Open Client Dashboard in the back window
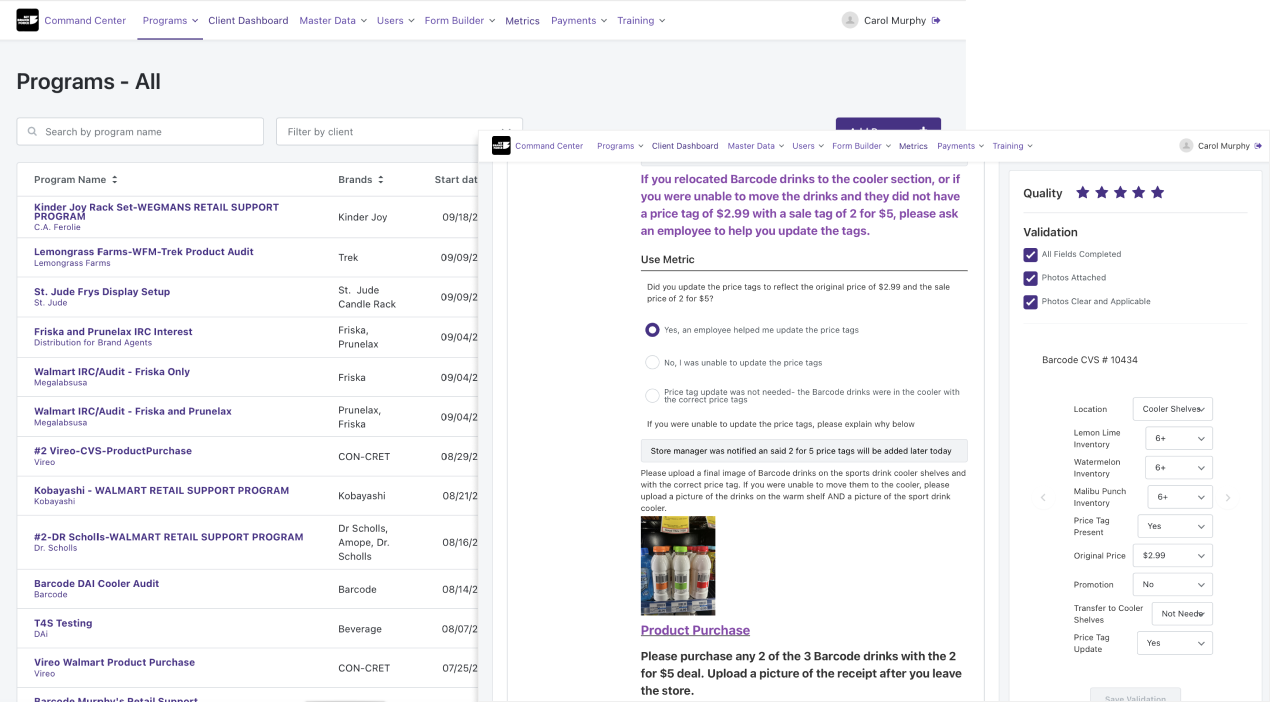Image resolution: width=1270 pixels, height=702 pixels. [x=248, y=20]
